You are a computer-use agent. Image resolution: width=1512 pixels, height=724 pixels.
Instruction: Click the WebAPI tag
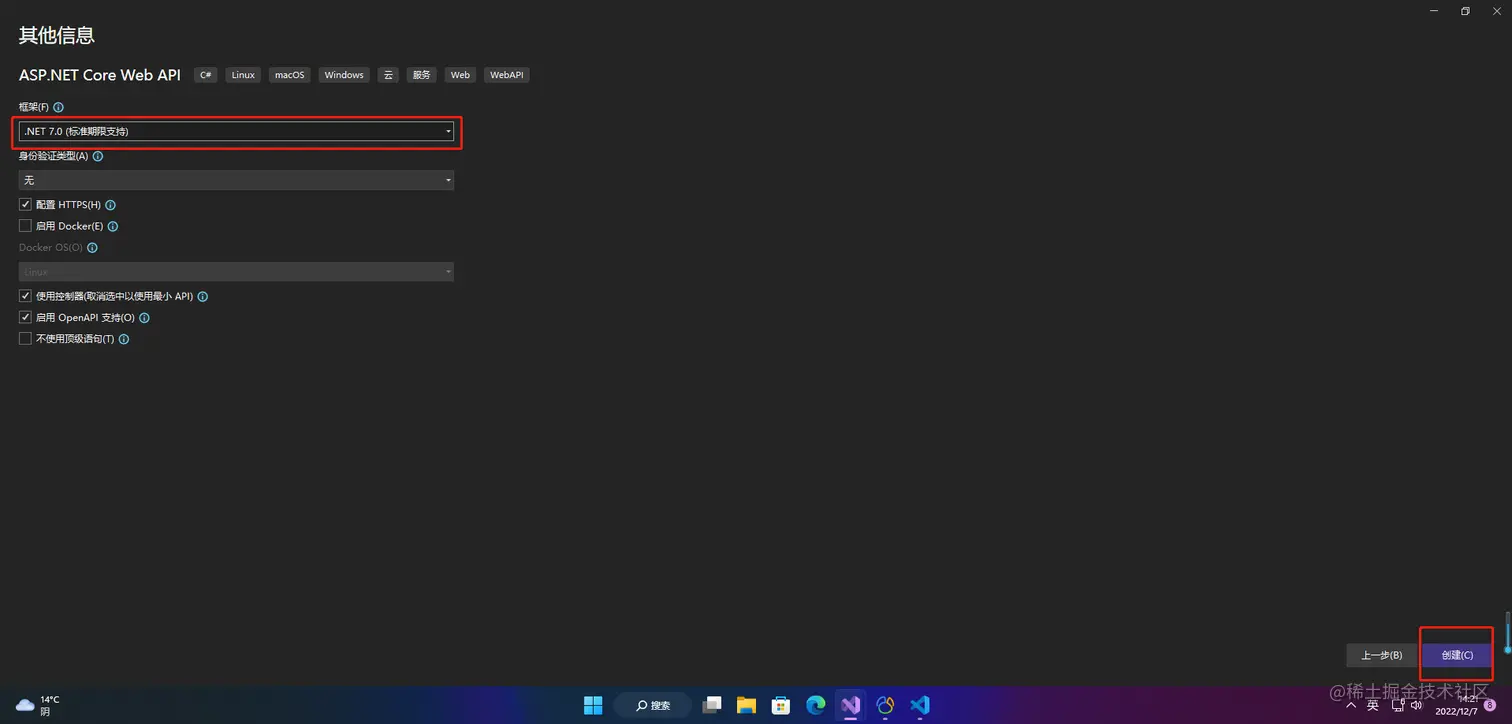507,75
